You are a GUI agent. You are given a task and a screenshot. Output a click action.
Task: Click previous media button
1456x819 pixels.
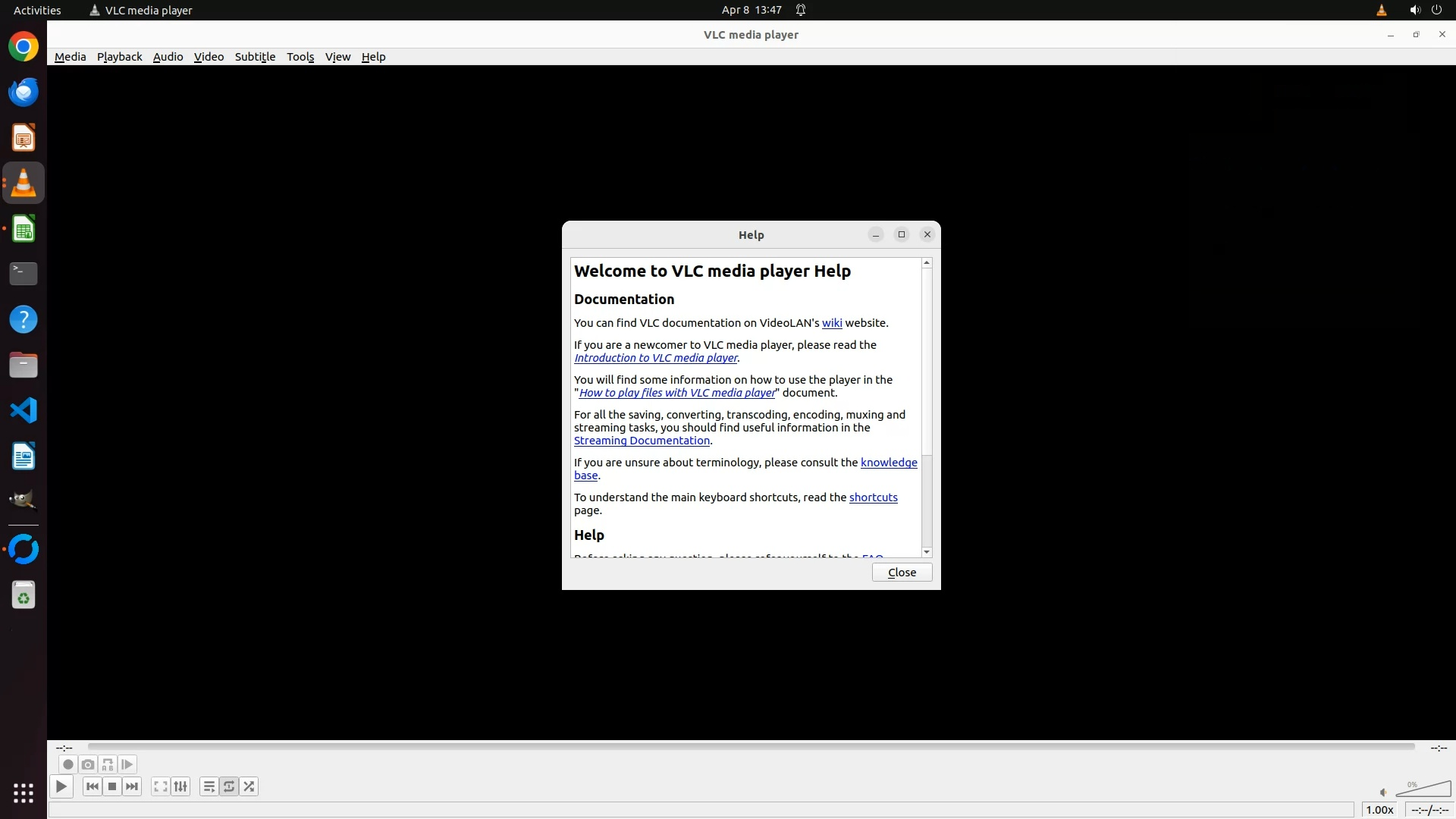click(93, 786)
